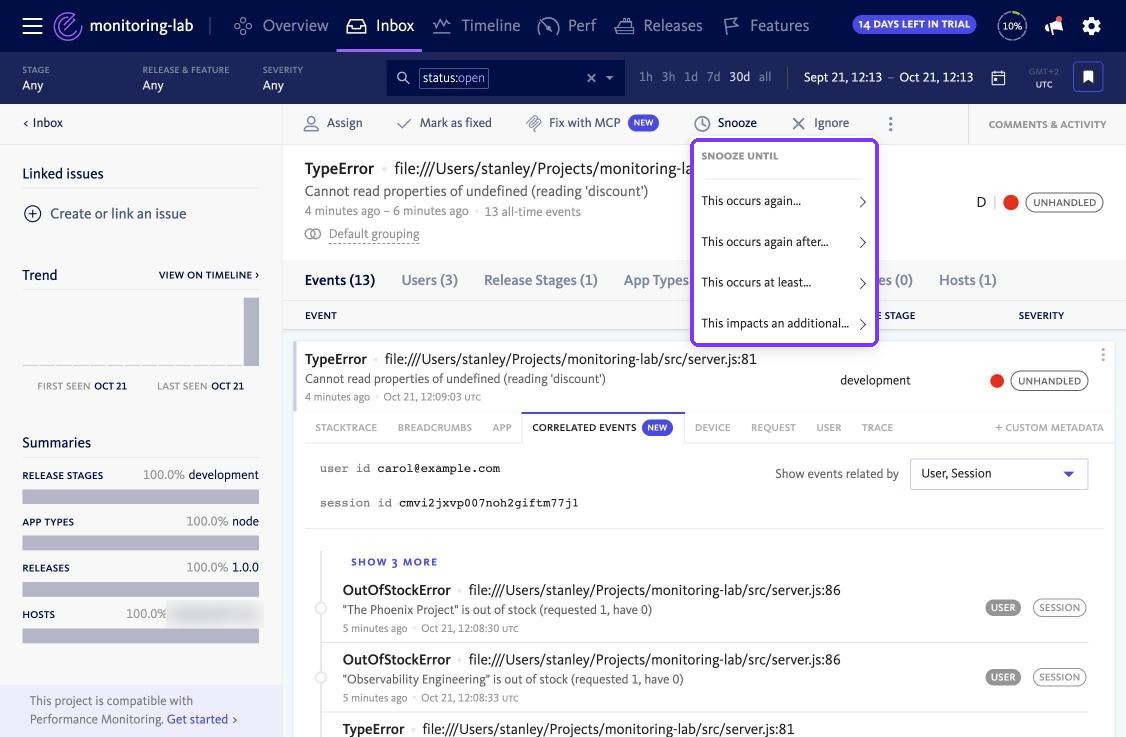The height and width of the screenshot is (737, 1126).
Task: Select the Events (13) tab
Action: (x=340, y=280)
